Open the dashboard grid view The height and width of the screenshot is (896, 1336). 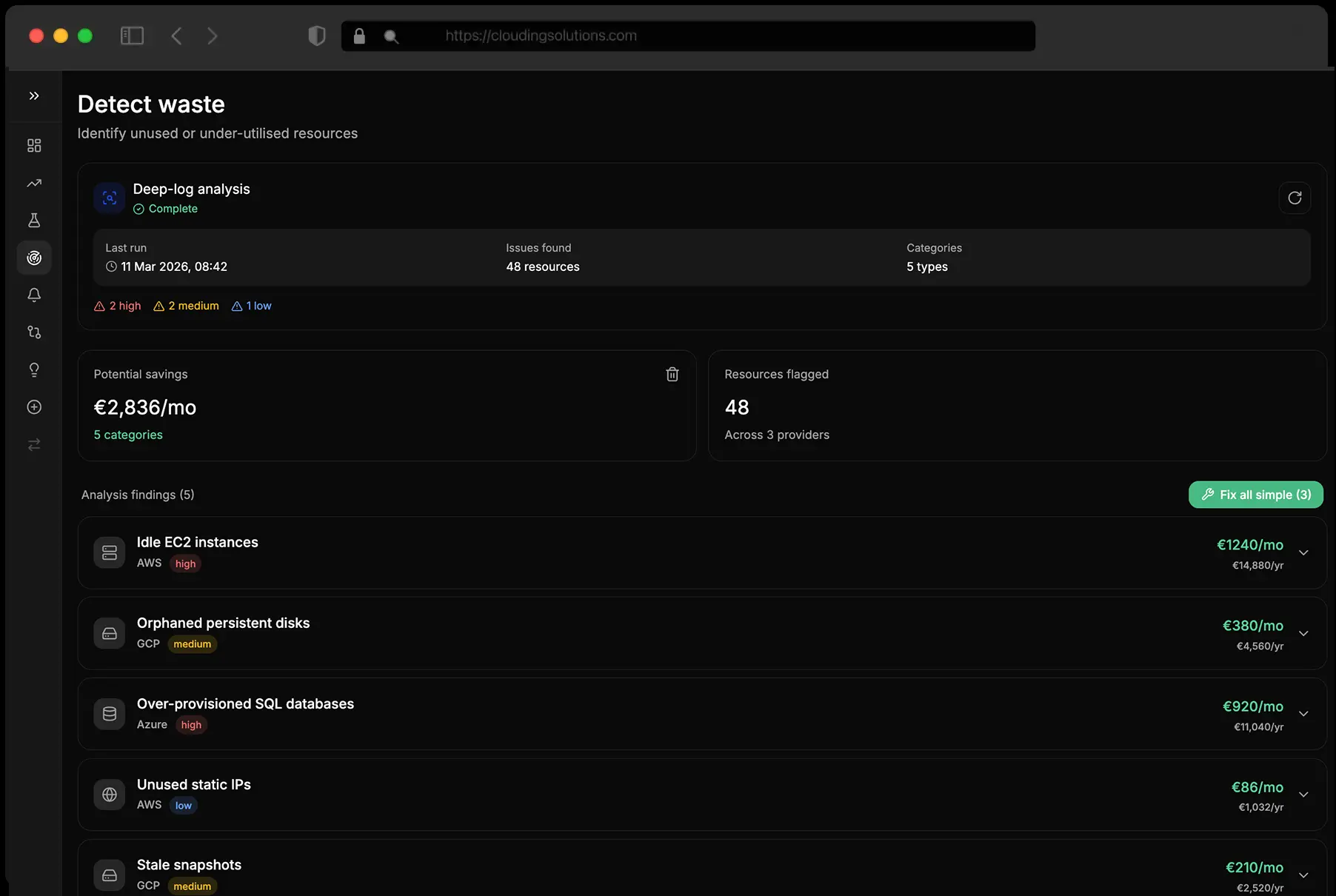34,145
